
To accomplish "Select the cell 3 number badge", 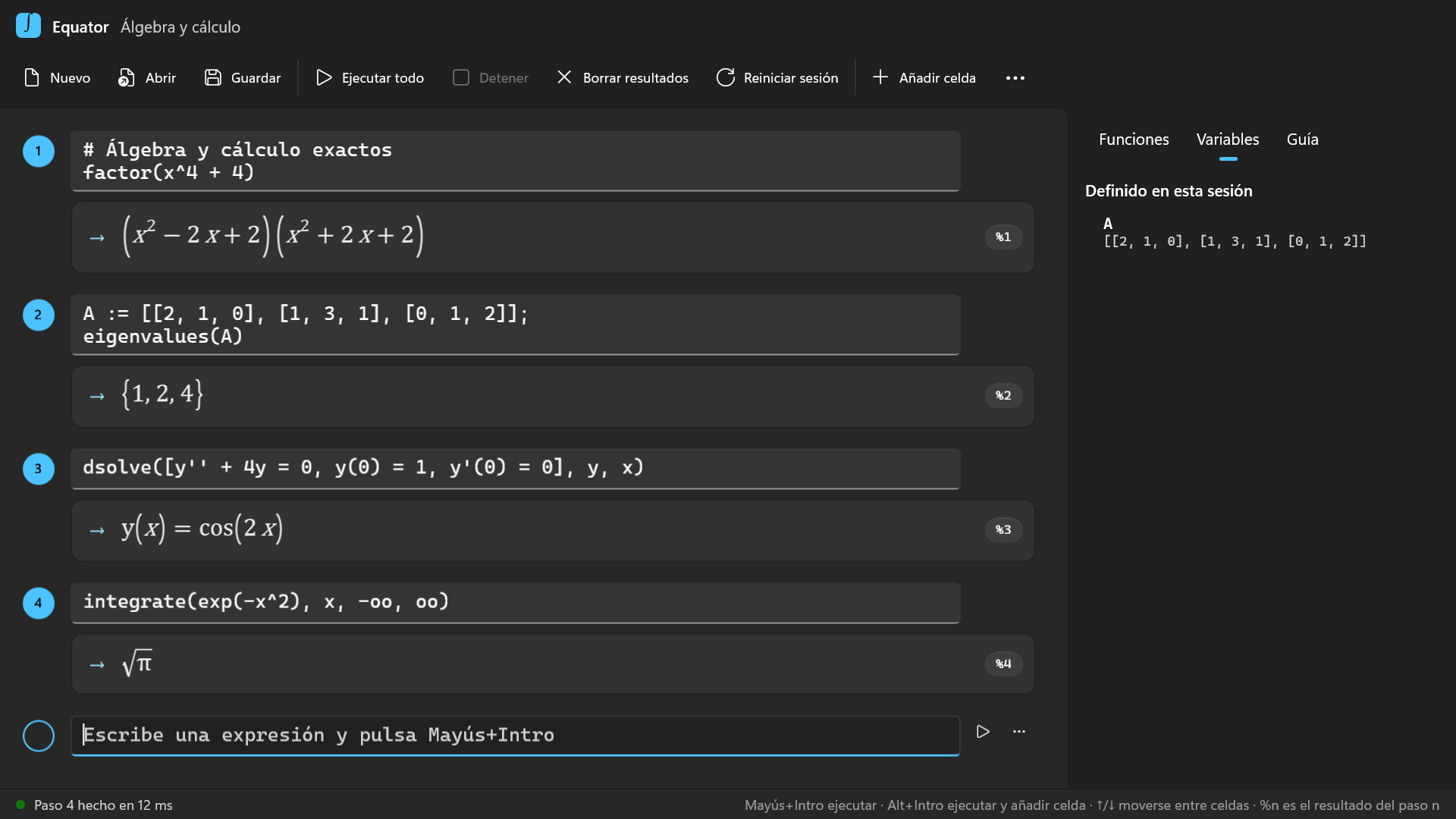I will [x=39, y=469].
